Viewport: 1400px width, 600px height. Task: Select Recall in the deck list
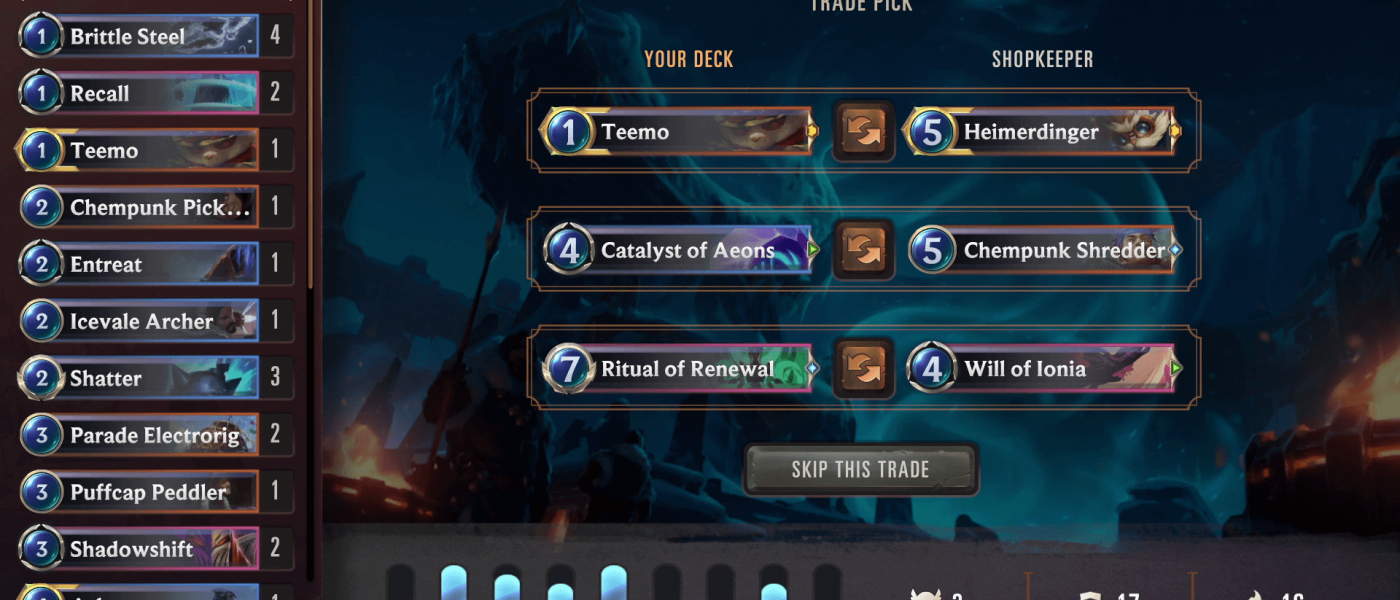[155, 93]
